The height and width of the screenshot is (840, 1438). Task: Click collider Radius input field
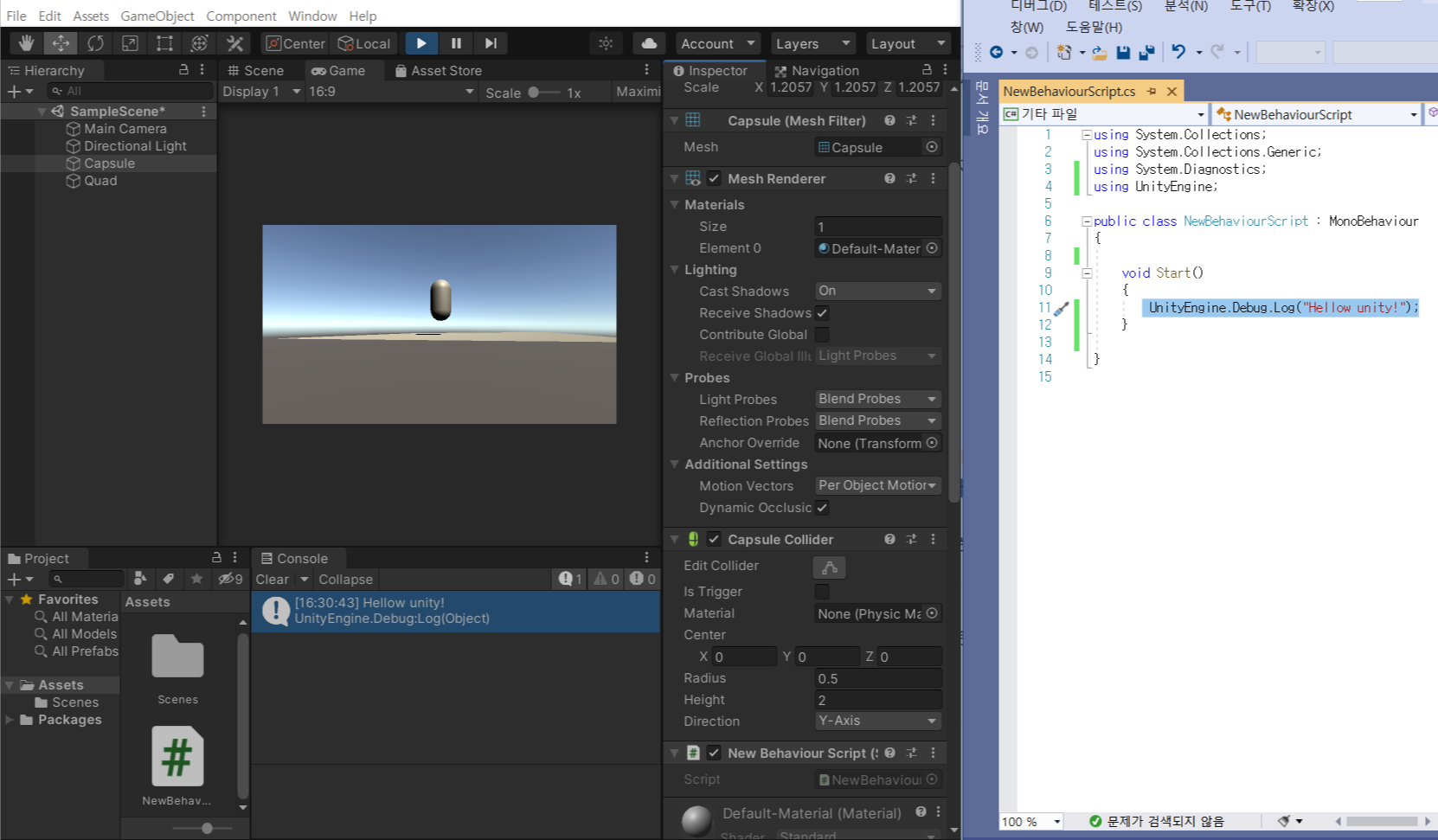[x=878, y=678]
